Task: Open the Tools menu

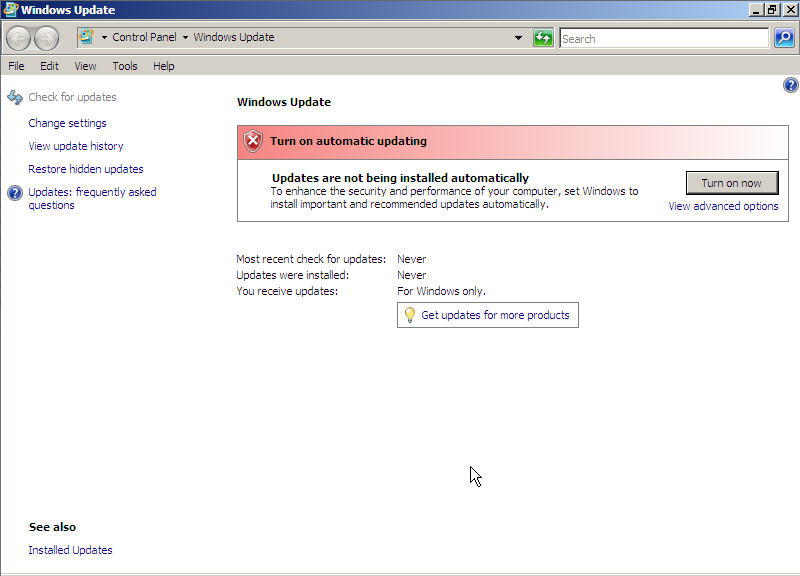Action: [x=125, y=66]
